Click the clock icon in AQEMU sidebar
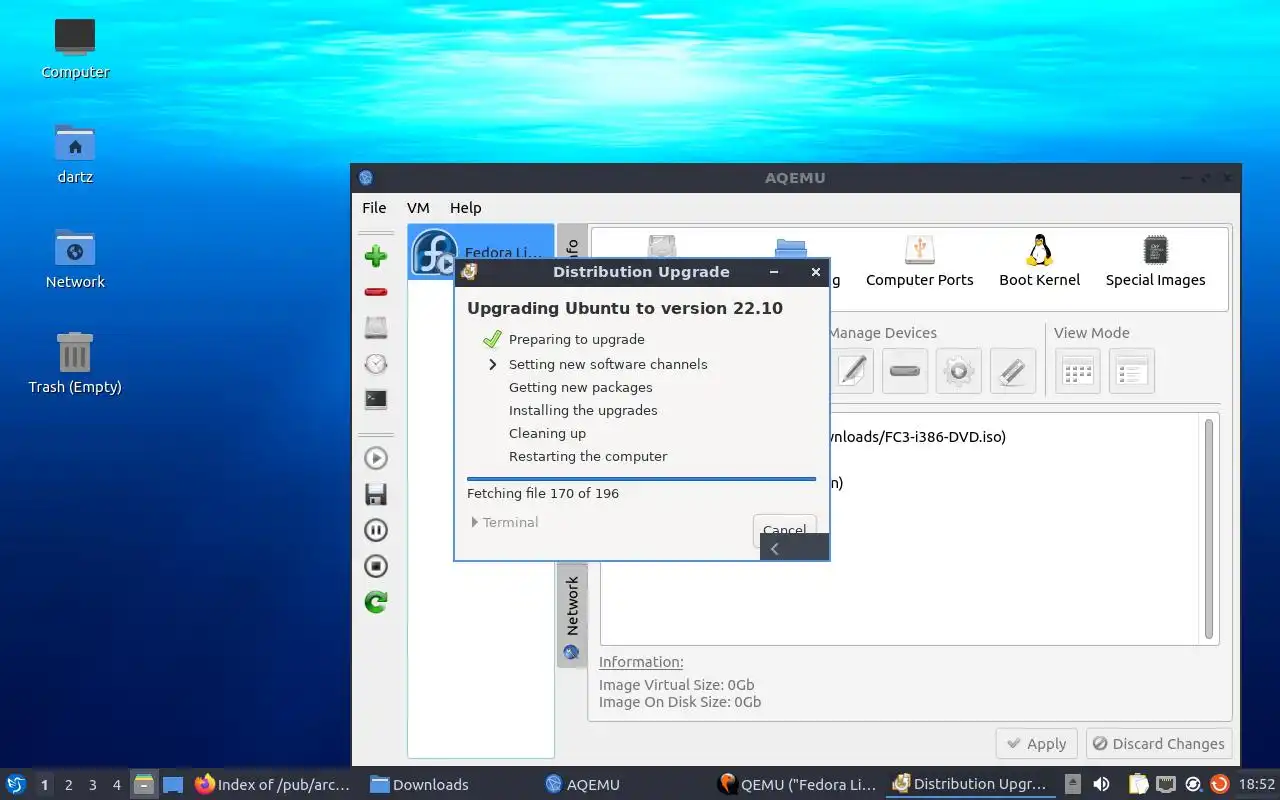The width and height of the screenshot is (1280, 800). point(376,364)
